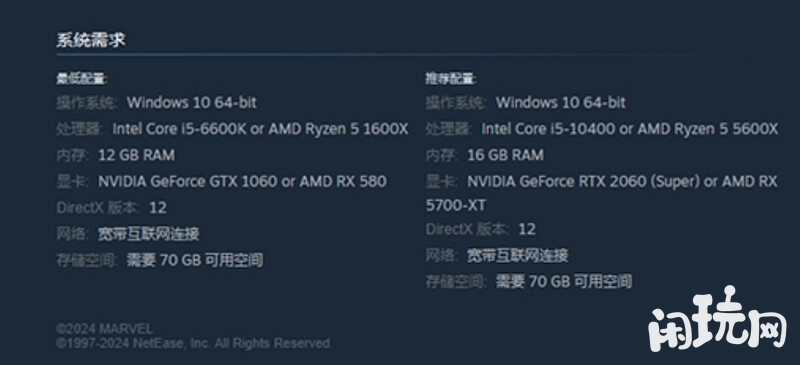Click the 12 GB RAM entry
The image size is (800, 365).
pos(115,155)
